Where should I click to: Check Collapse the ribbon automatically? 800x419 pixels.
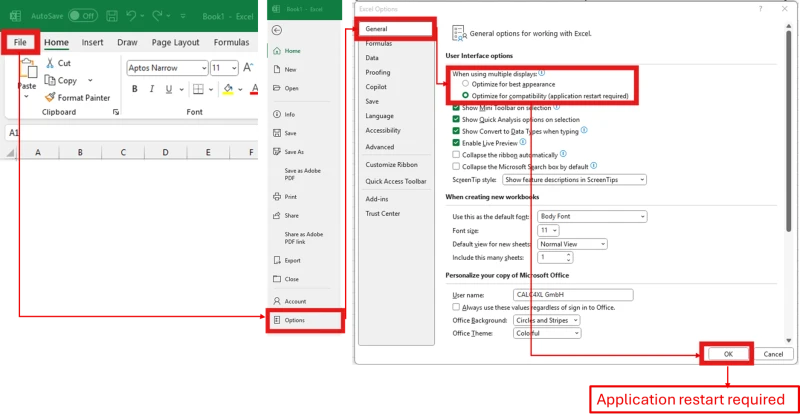point(456,155)
